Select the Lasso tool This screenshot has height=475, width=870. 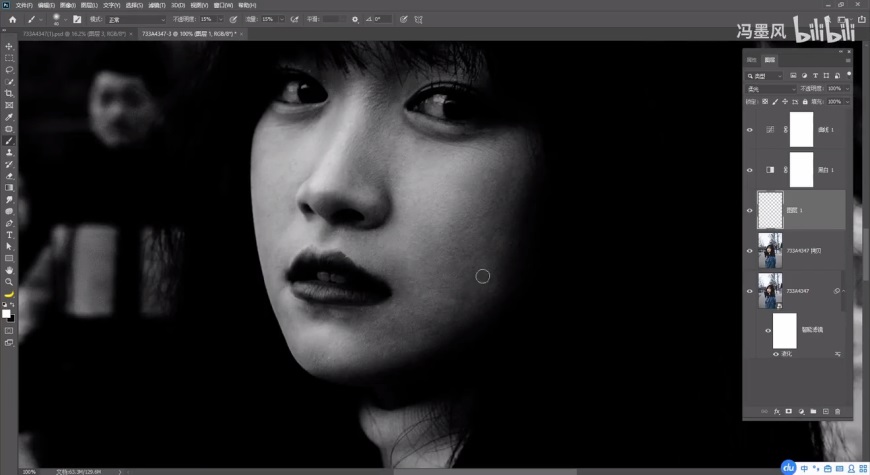point(9,70)
